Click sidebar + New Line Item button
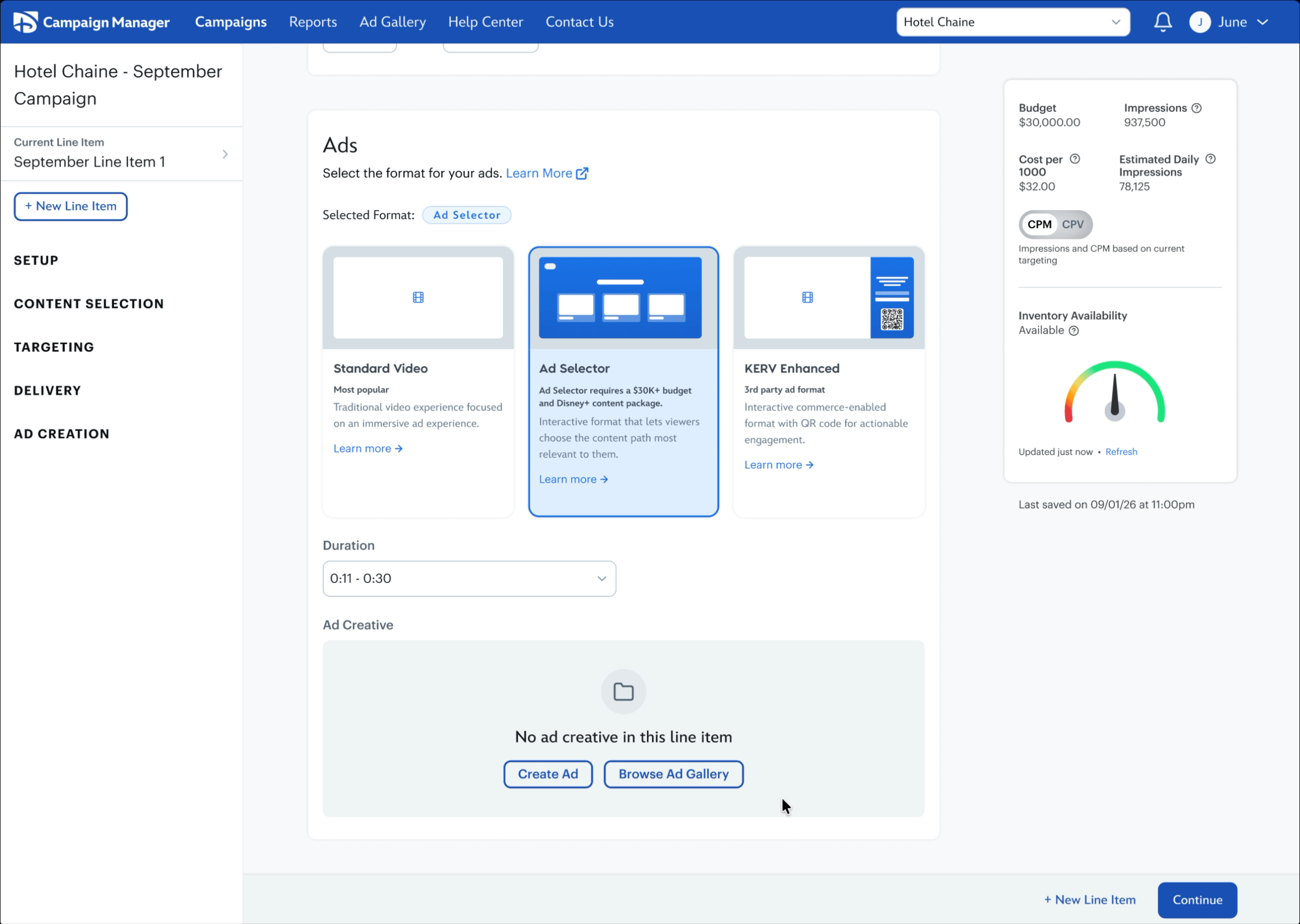This screenshot has height=924, width=1300. point(71,206)
